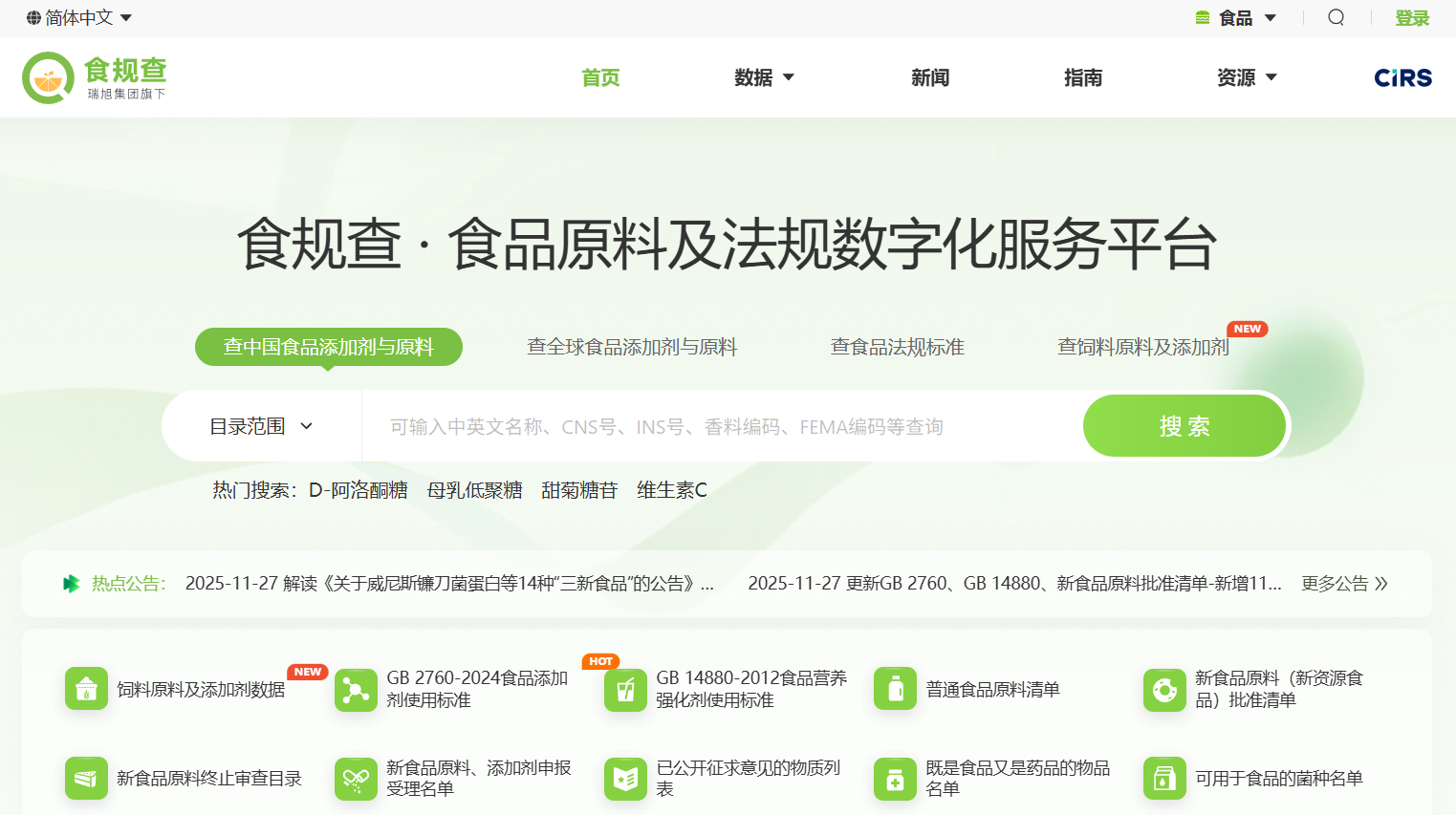Screen dimensions: 1456x815
Task: Click the GB 2760-2024 food additive icon
Action: tap(356, 689)
